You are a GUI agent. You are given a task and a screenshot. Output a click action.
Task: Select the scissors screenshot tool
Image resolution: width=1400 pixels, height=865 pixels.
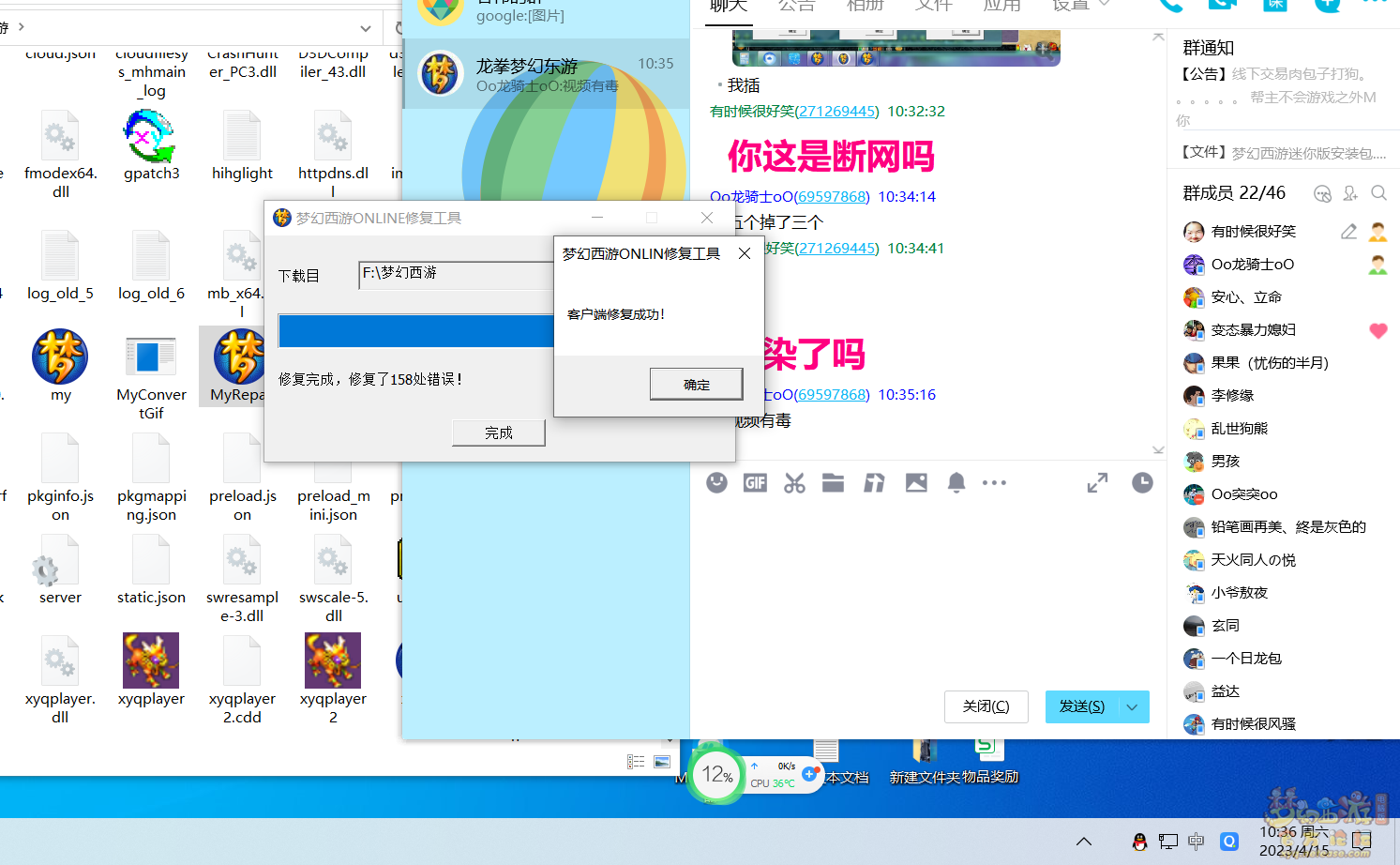(x=795, y=483)
